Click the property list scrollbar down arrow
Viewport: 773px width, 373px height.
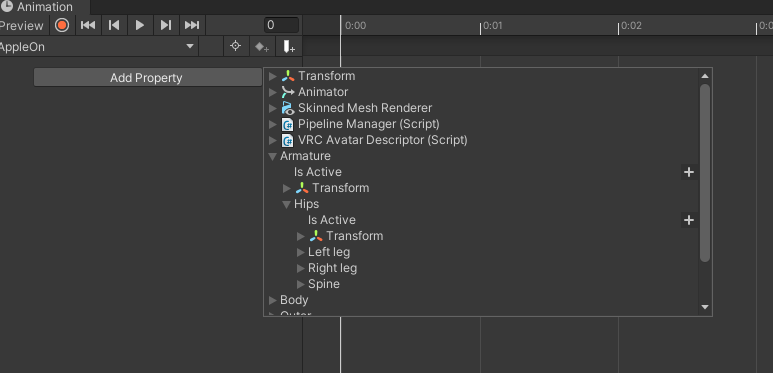click(705, 306)
